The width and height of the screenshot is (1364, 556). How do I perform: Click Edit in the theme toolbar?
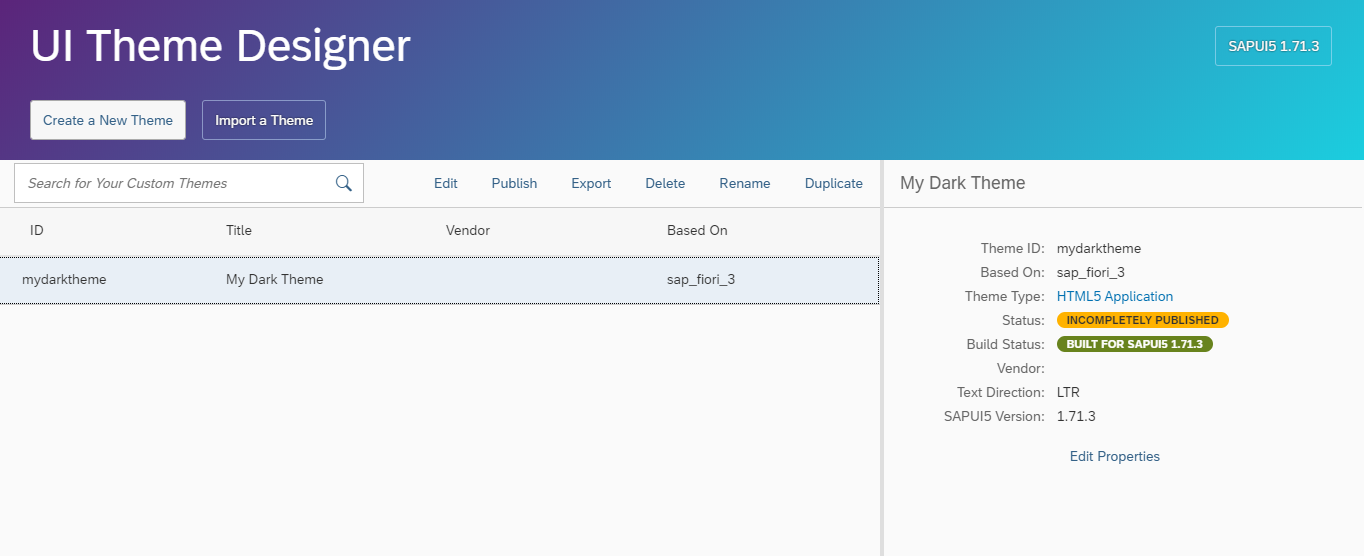click(x=445, y=183)
